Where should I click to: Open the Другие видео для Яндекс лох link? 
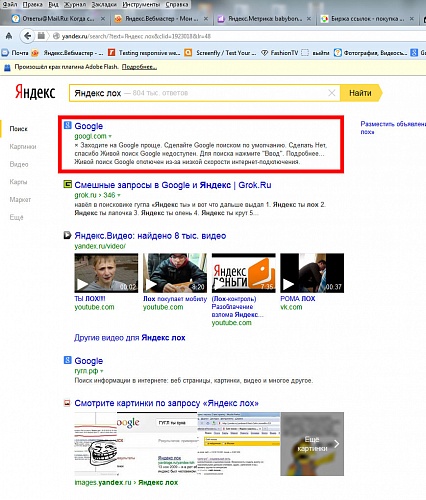coord(130,338)
